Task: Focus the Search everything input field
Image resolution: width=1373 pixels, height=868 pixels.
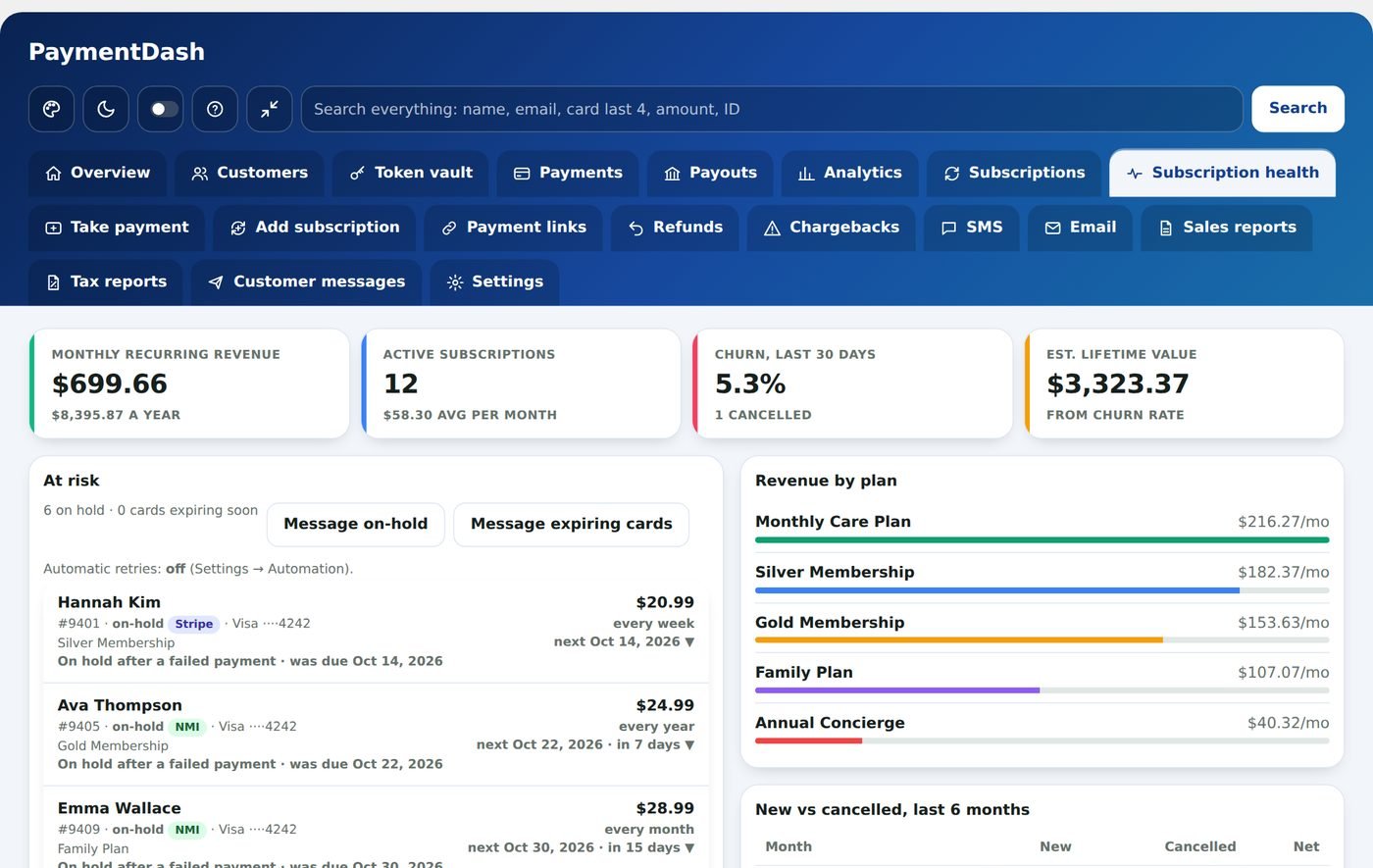Action: pyautogui.click(x=772, y=109)
